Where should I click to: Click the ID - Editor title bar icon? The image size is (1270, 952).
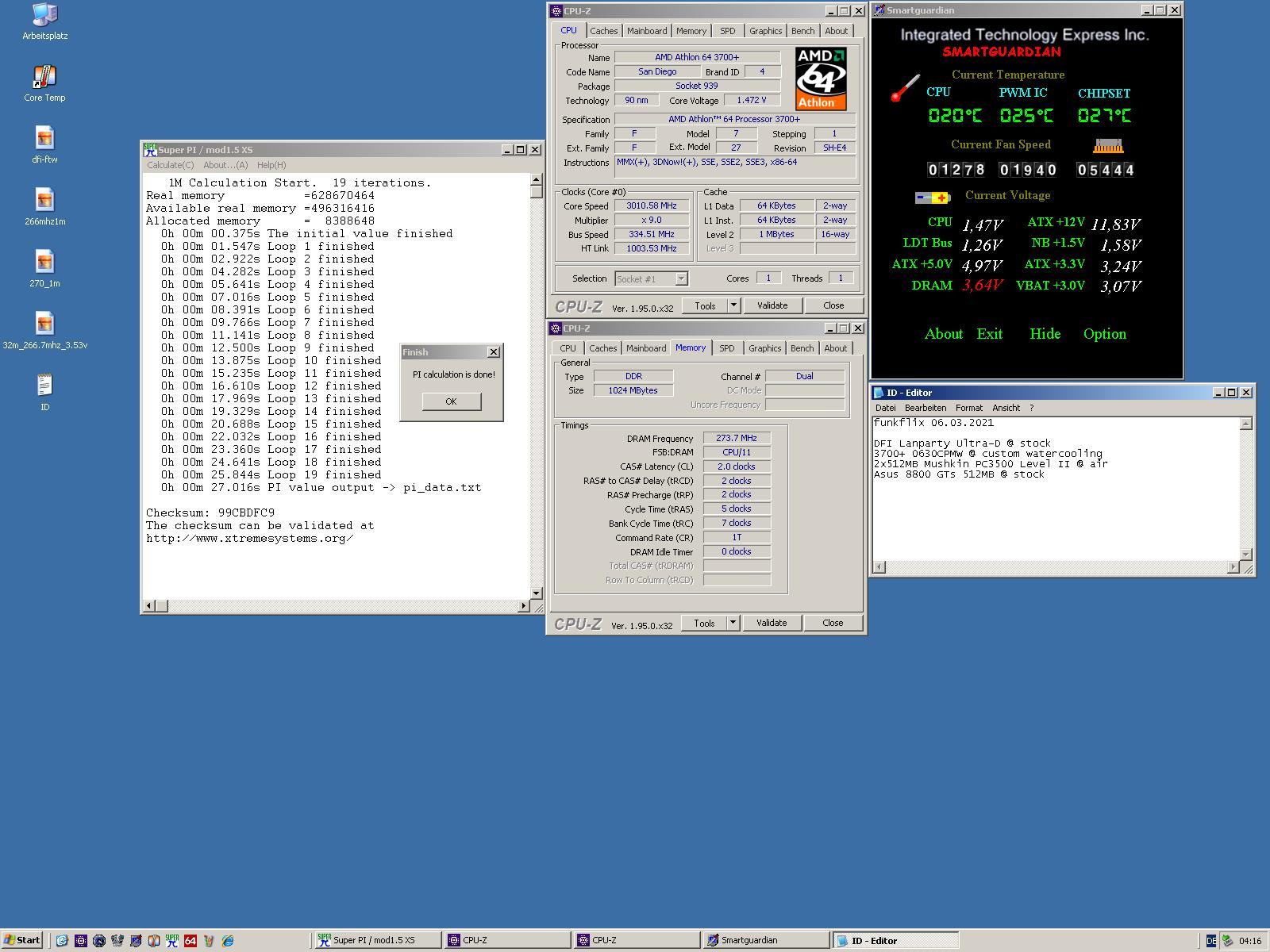click(878, 392)
